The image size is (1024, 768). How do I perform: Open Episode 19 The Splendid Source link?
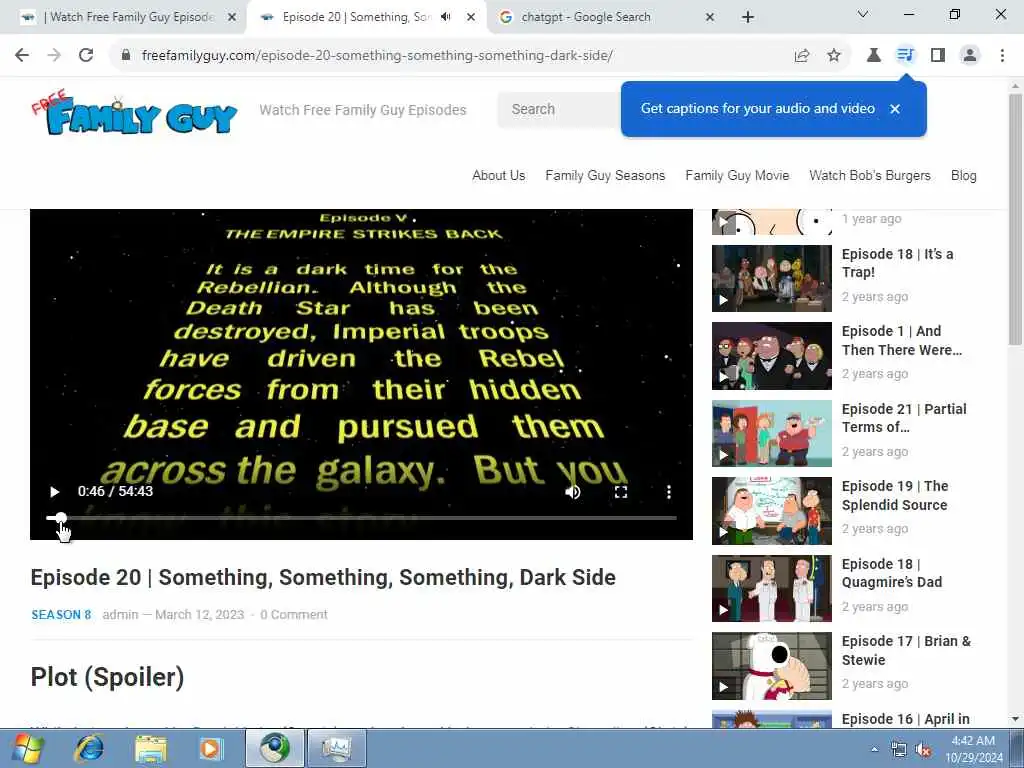(x=895, y=495)
